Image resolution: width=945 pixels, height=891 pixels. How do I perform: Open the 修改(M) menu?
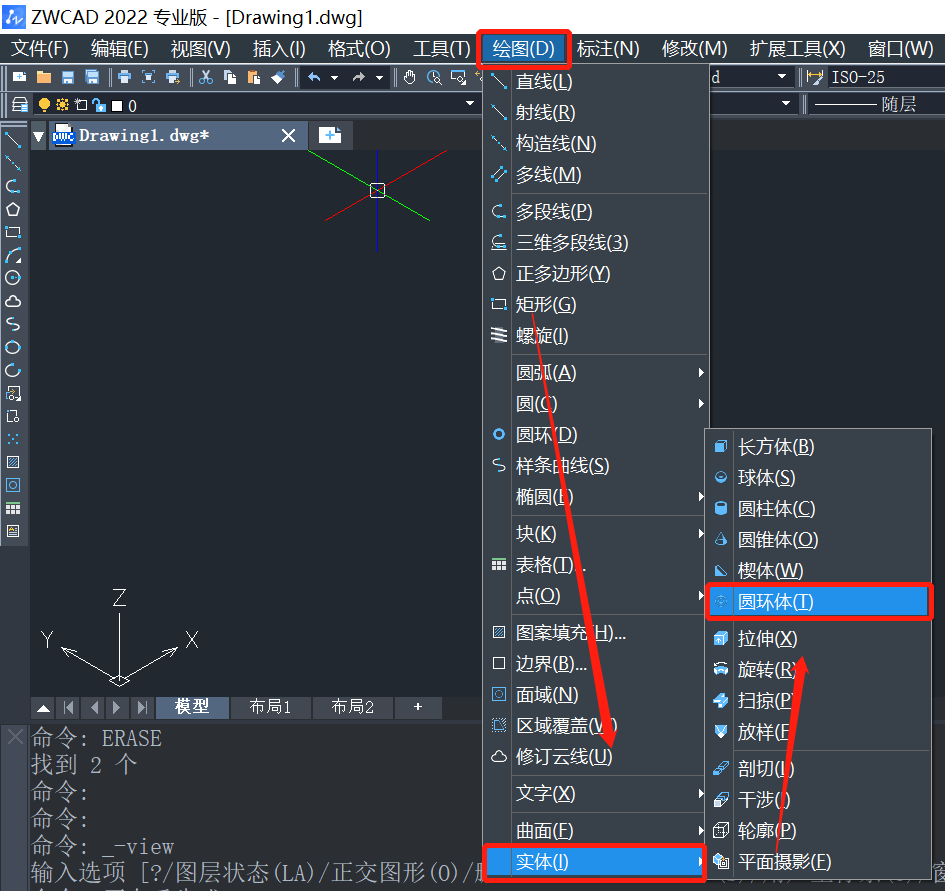(x=694, y=49)
